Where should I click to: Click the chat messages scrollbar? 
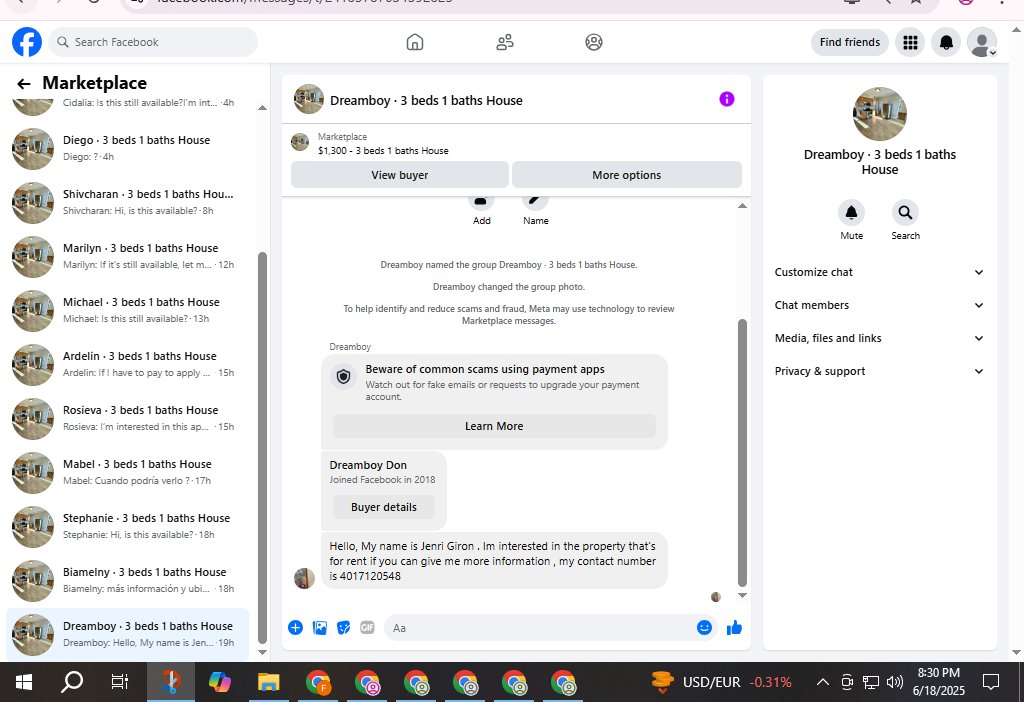[x=742, y=453]
